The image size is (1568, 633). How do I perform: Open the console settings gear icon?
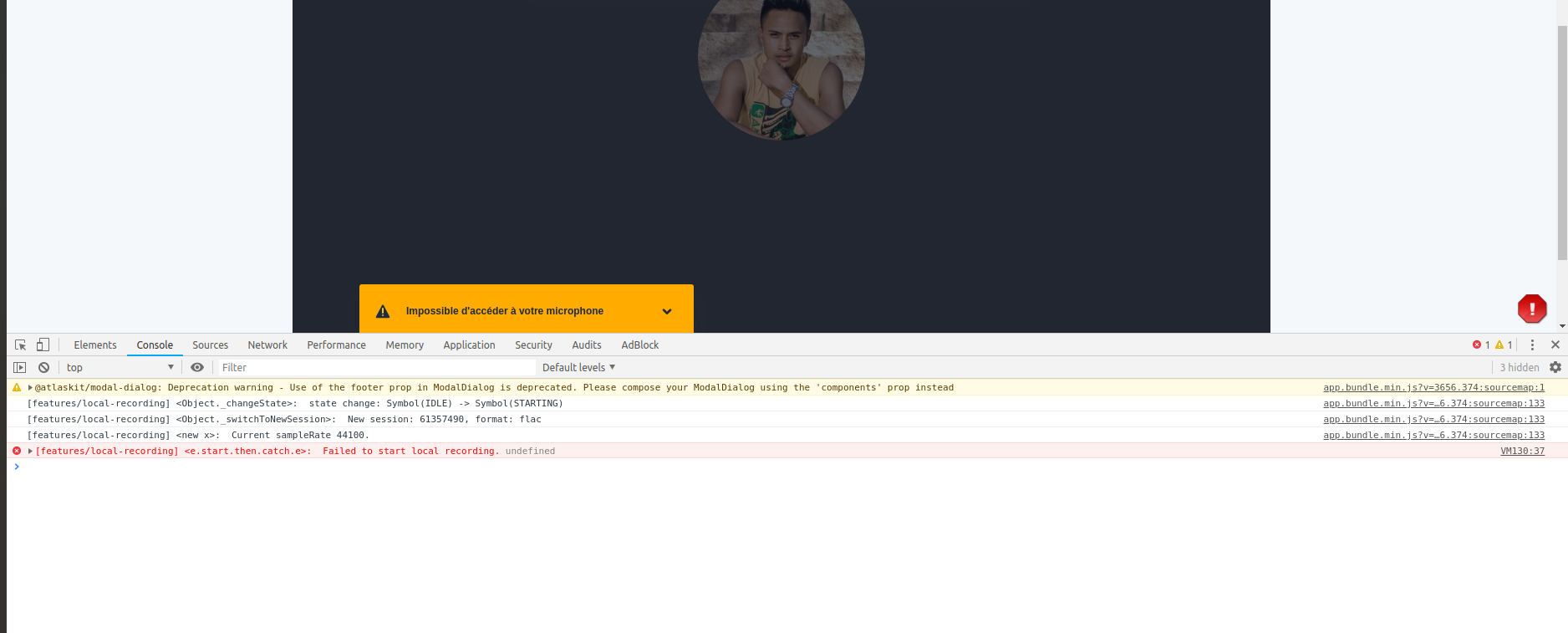1555,367
